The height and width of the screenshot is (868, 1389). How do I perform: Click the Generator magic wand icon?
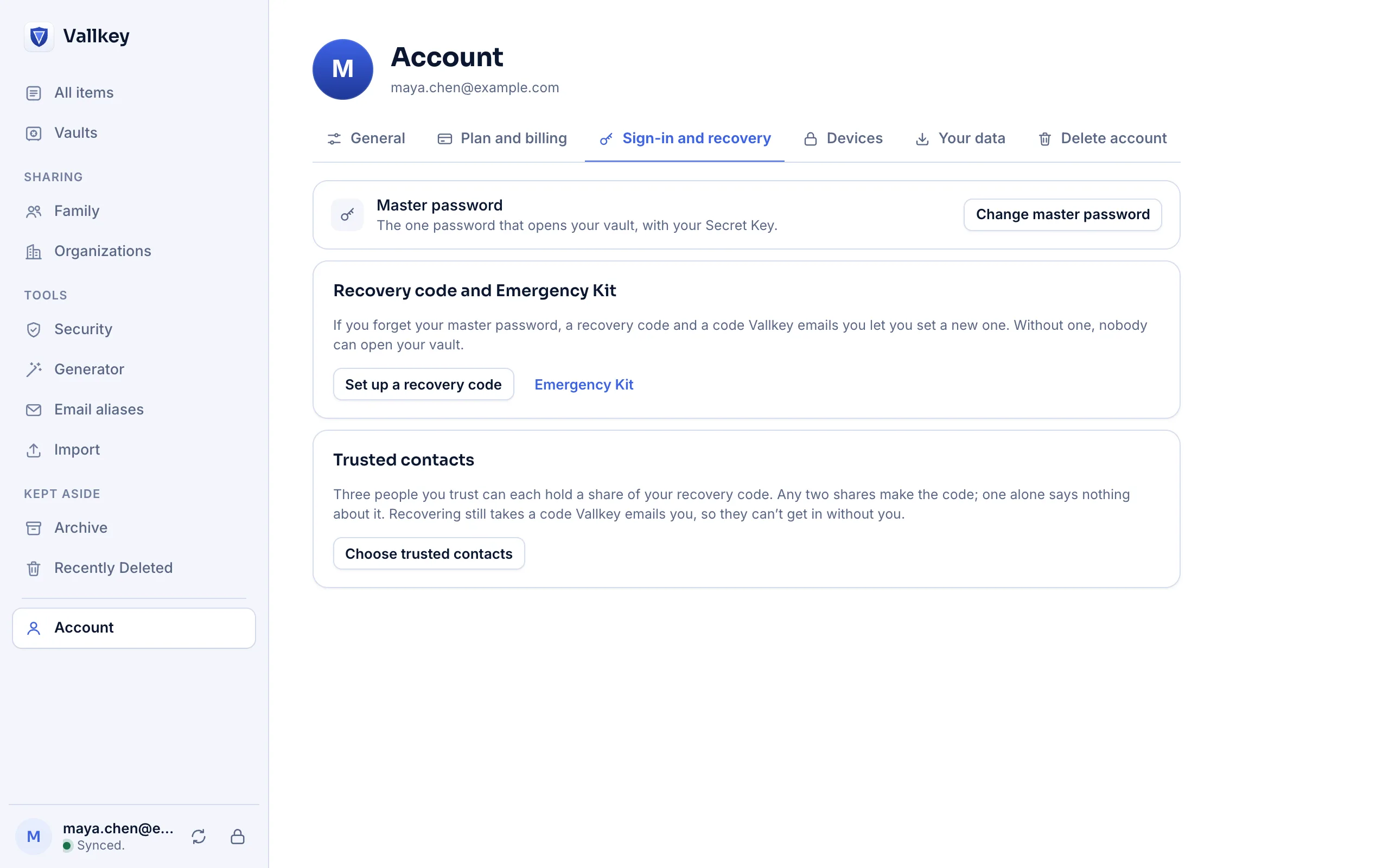[x=34, y=369]
